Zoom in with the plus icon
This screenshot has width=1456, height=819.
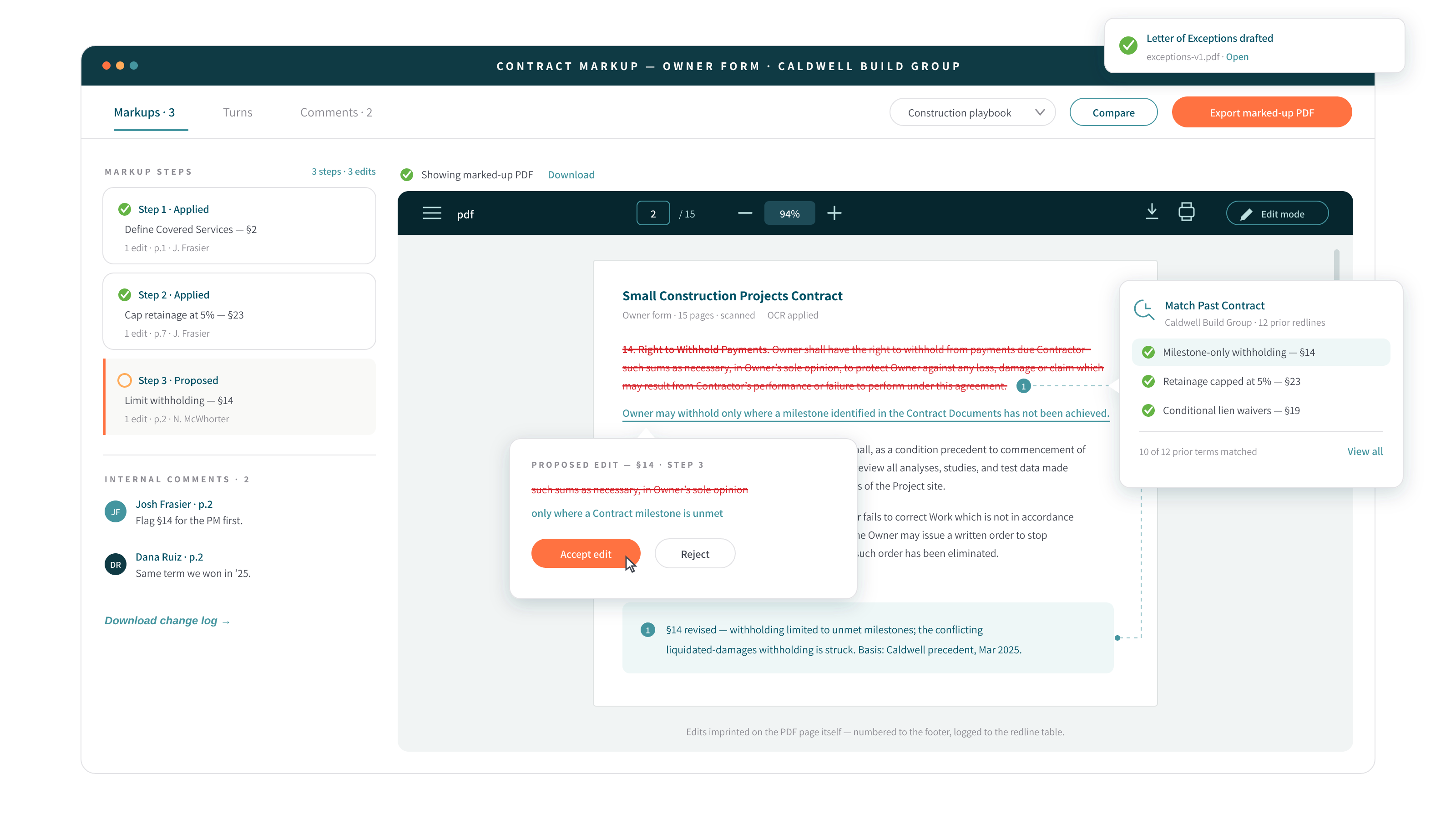click(834, 213)
